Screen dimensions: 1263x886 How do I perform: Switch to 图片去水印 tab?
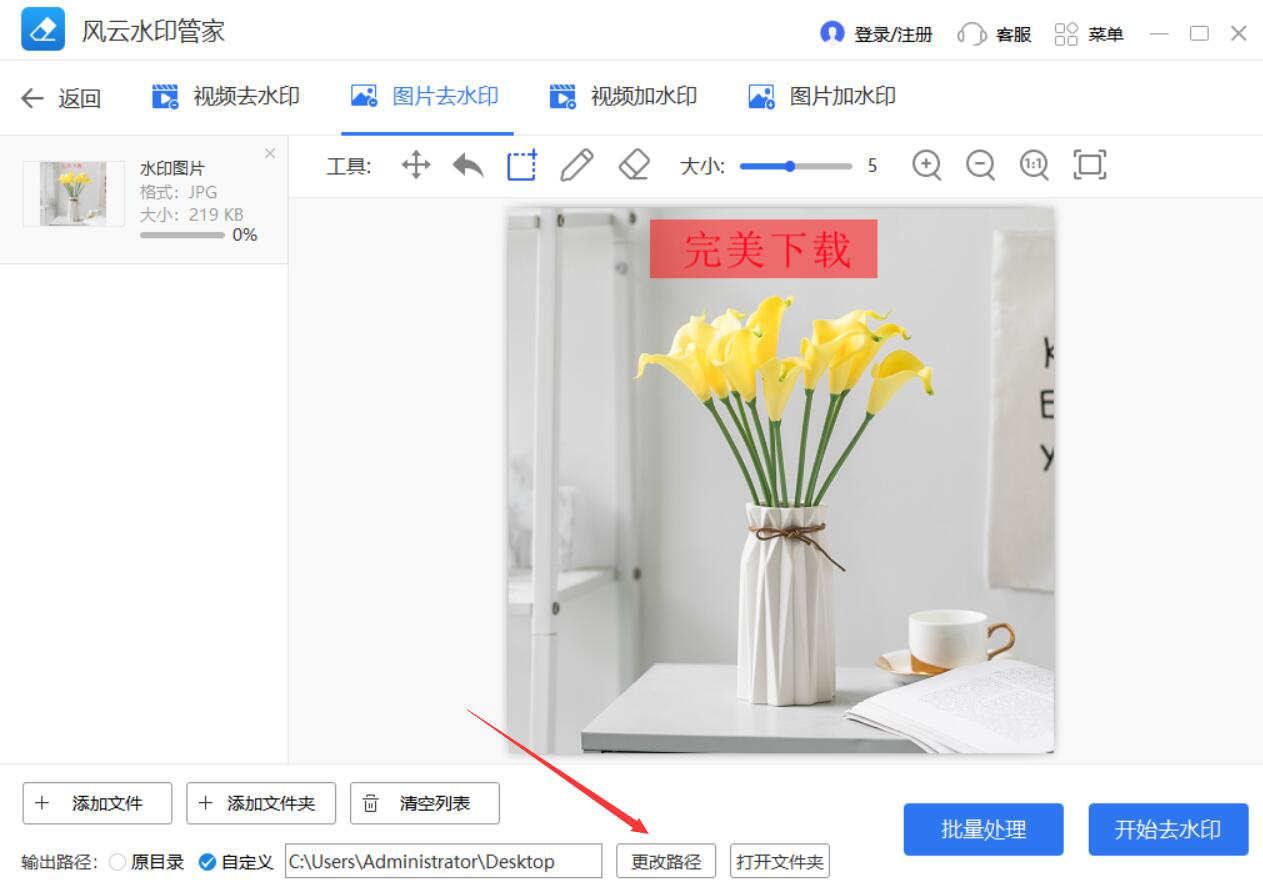[425, 97]
